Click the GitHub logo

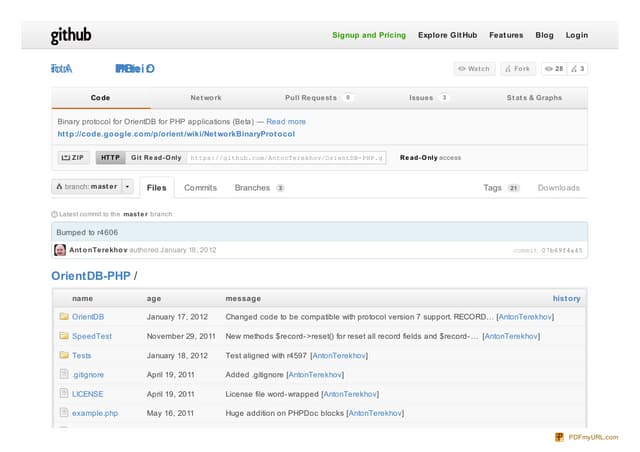(x=71, y=36)
